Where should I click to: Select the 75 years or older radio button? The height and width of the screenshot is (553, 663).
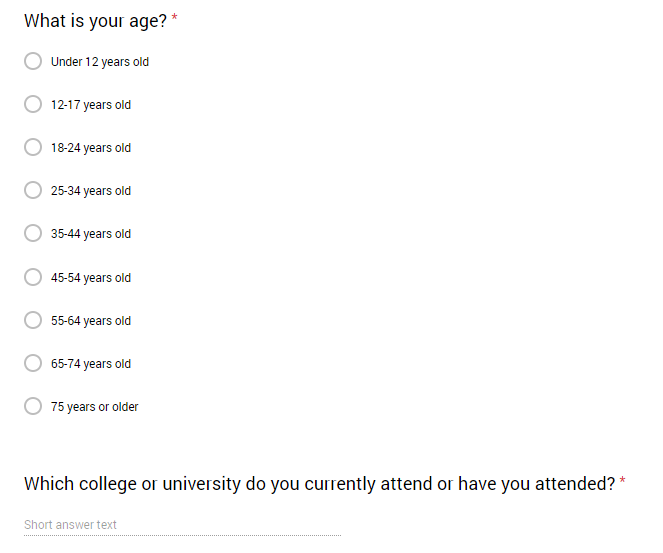click(x=33, y=406)
